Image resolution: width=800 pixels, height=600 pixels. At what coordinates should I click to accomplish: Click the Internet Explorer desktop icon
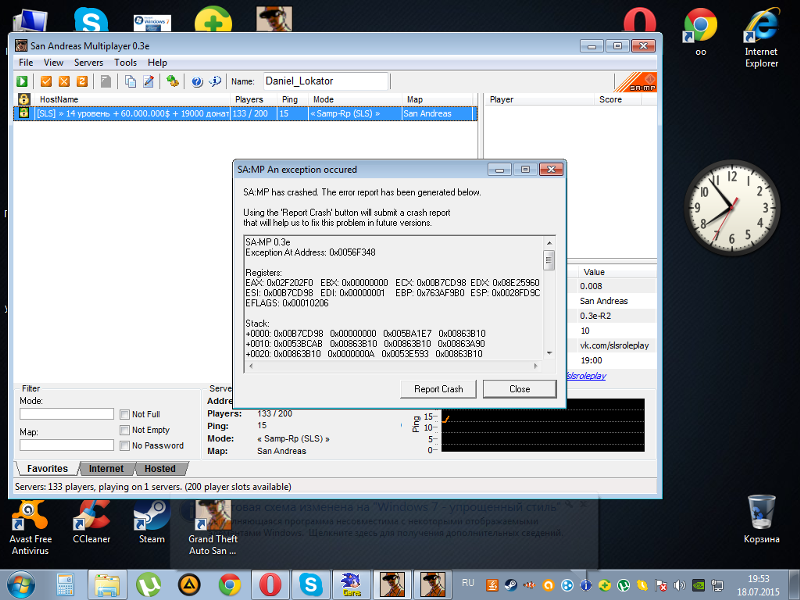[x=761, y=38]
